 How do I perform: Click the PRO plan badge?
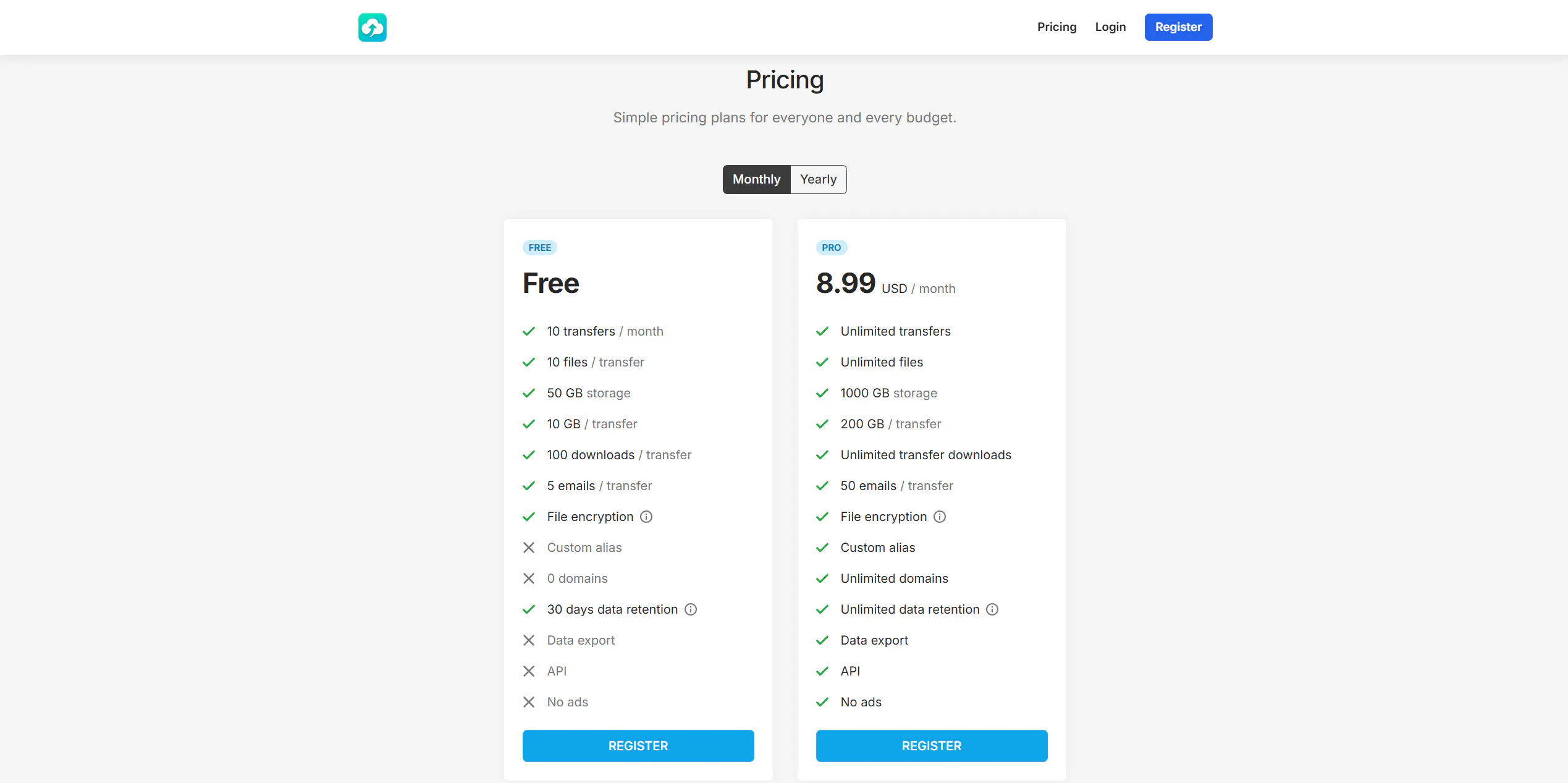tap(832, 248)
